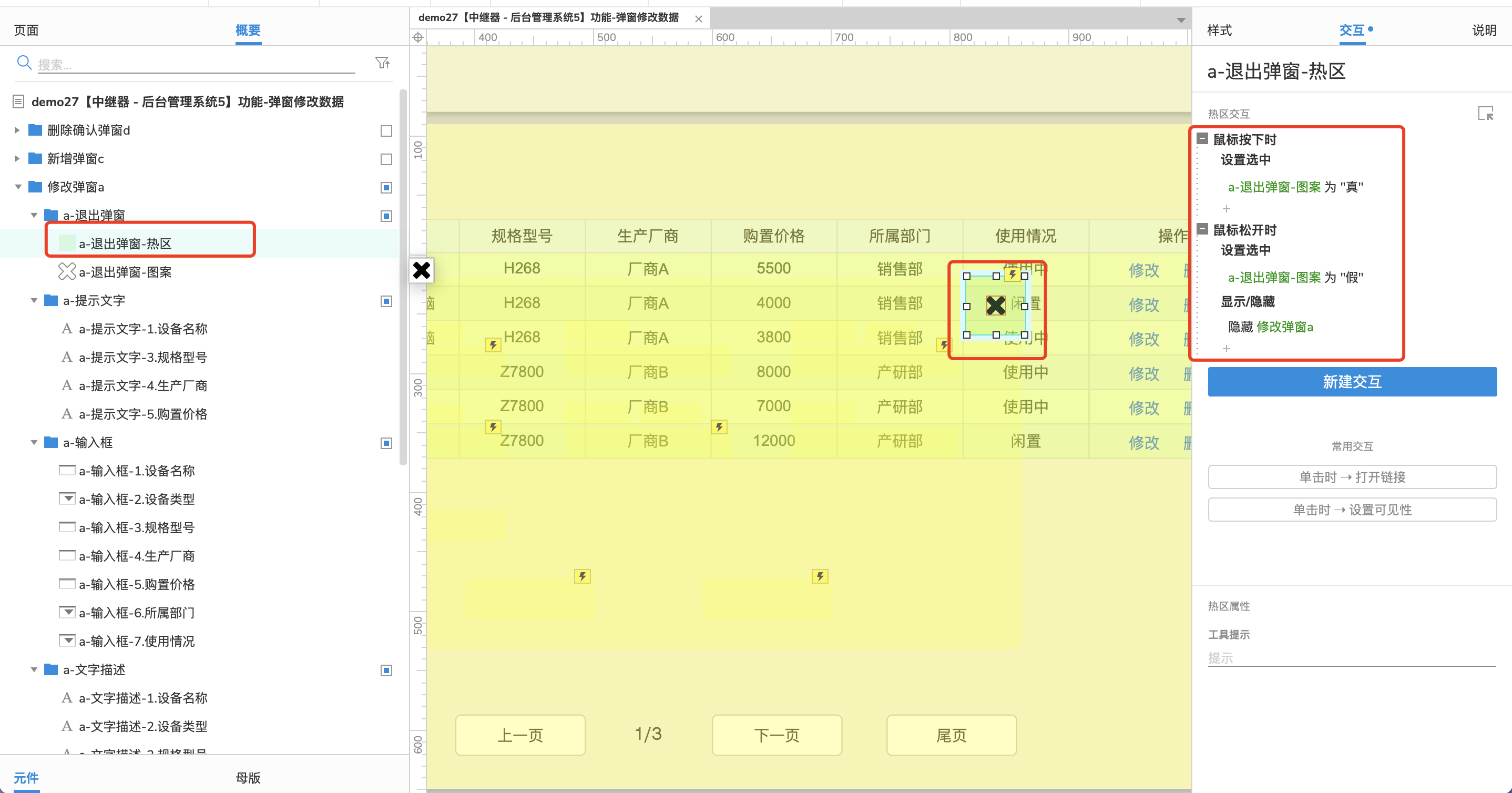The width and height of the screenshot is (1512, 793).
Task: Click the text icon of a-提示文字-1.设备名称
Action: [67, 328]
